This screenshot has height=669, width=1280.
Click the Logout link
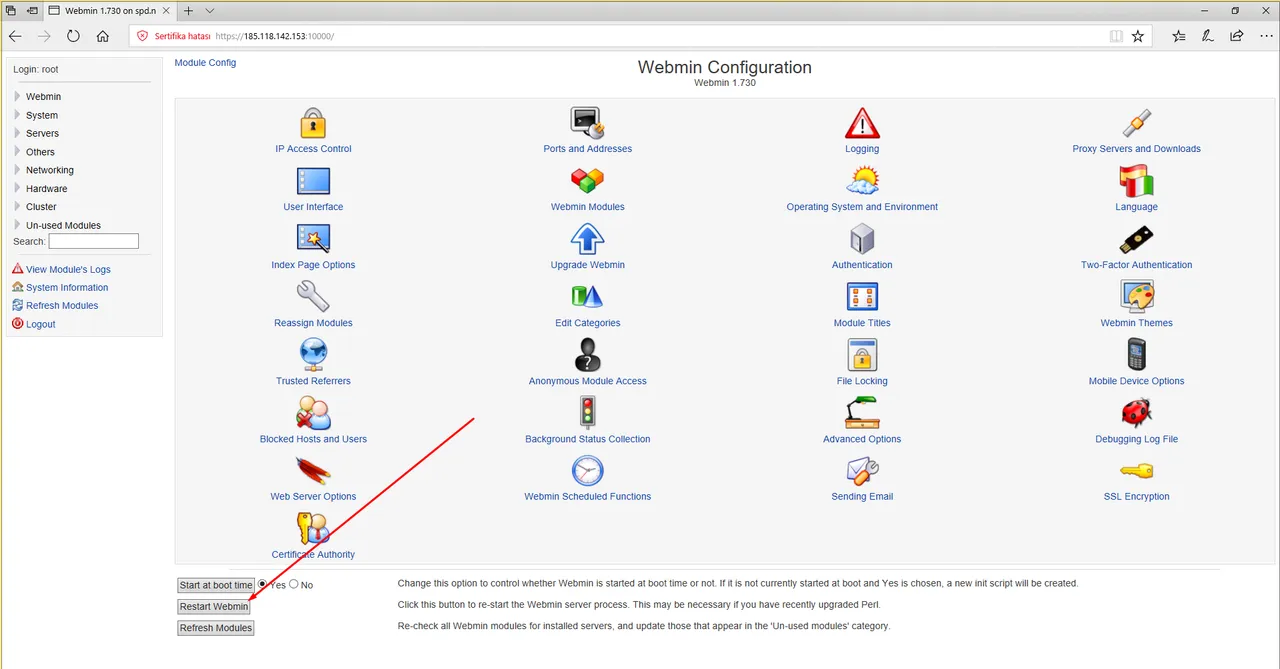(41, 324)
